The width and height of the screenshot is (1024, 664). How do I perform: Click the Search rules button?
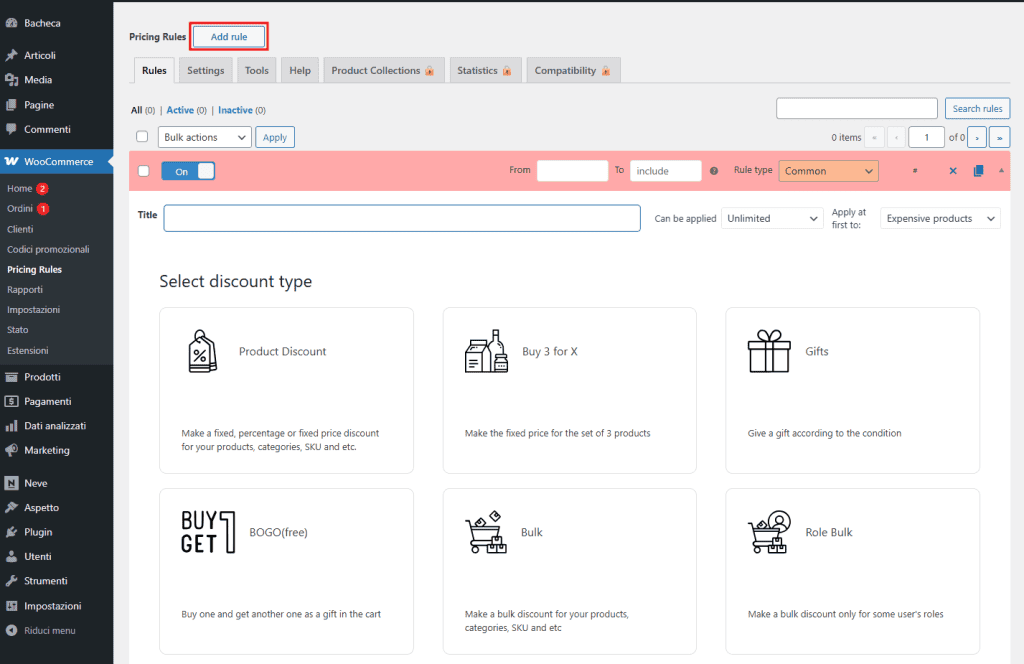978,108
